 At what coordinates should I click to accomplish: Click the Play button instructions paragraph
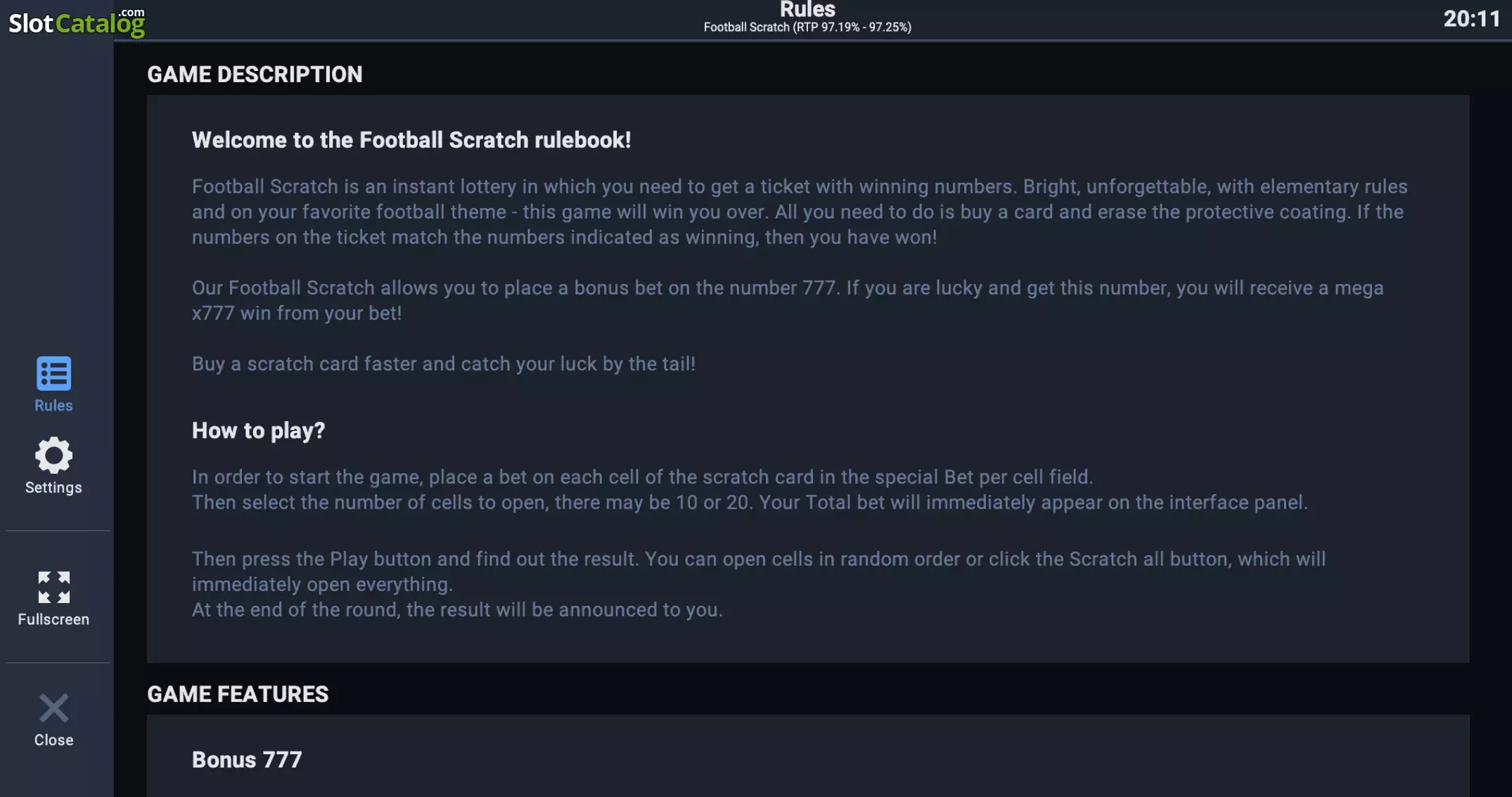click(759, 584)
